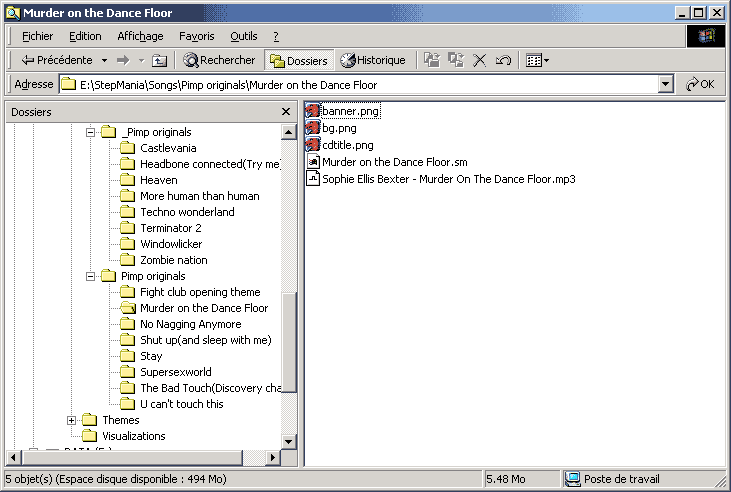This screenshot has width=731, height=492.
Task: Select the Terminator 2 folder icon
Action: point(127,228)
